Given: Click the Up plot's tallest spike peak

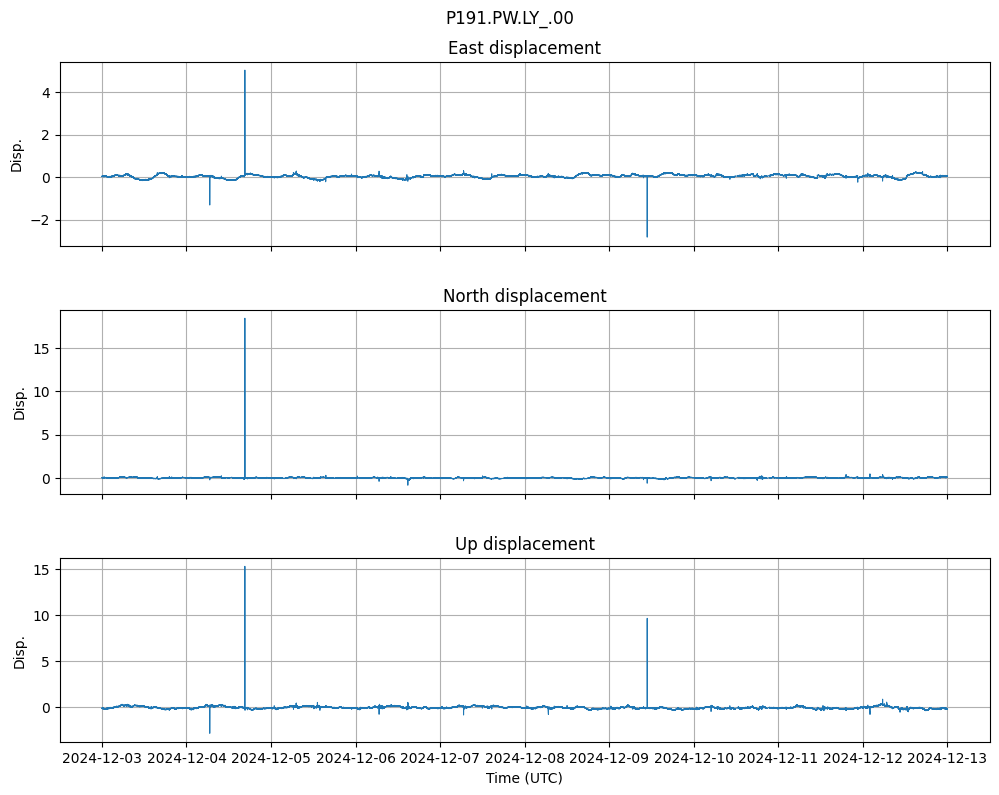Looking at the screenshot, I should tap(245, 567).
